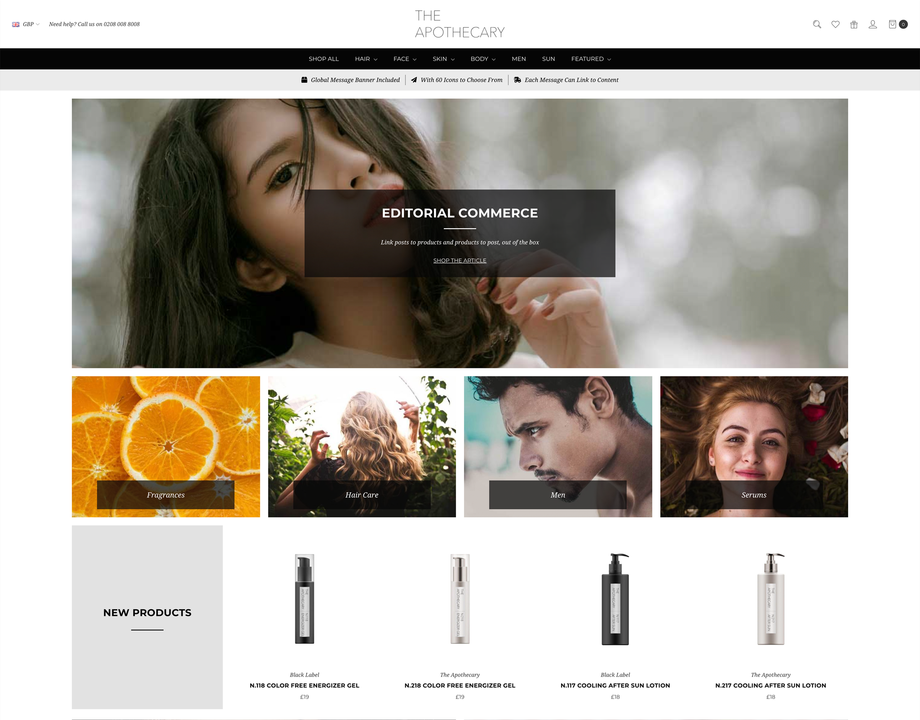The height and width of the screenshot is (720, 920).
Task: Open the search magnifier icon
Action: (x=817, y=24)
